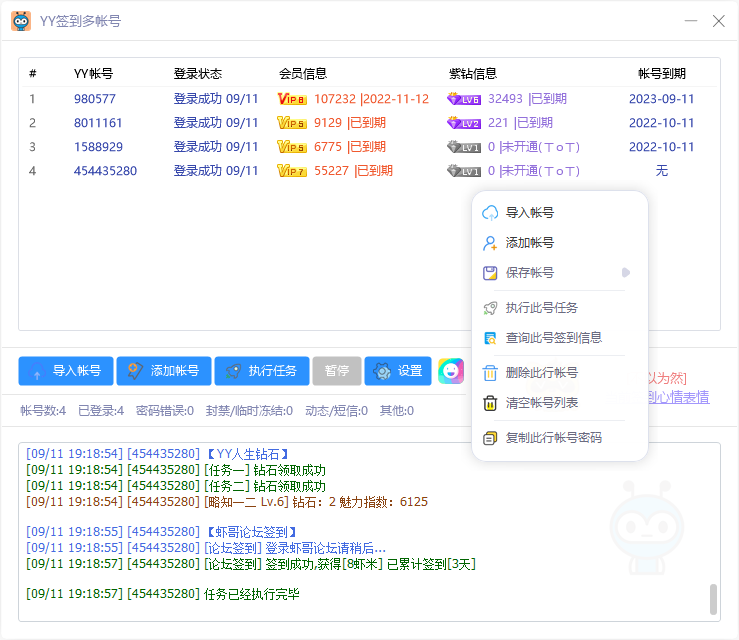Viewport: 739px width, 640px height.
Task: Click the VIP5 badge for account 8011161
Action: (292, 123)
